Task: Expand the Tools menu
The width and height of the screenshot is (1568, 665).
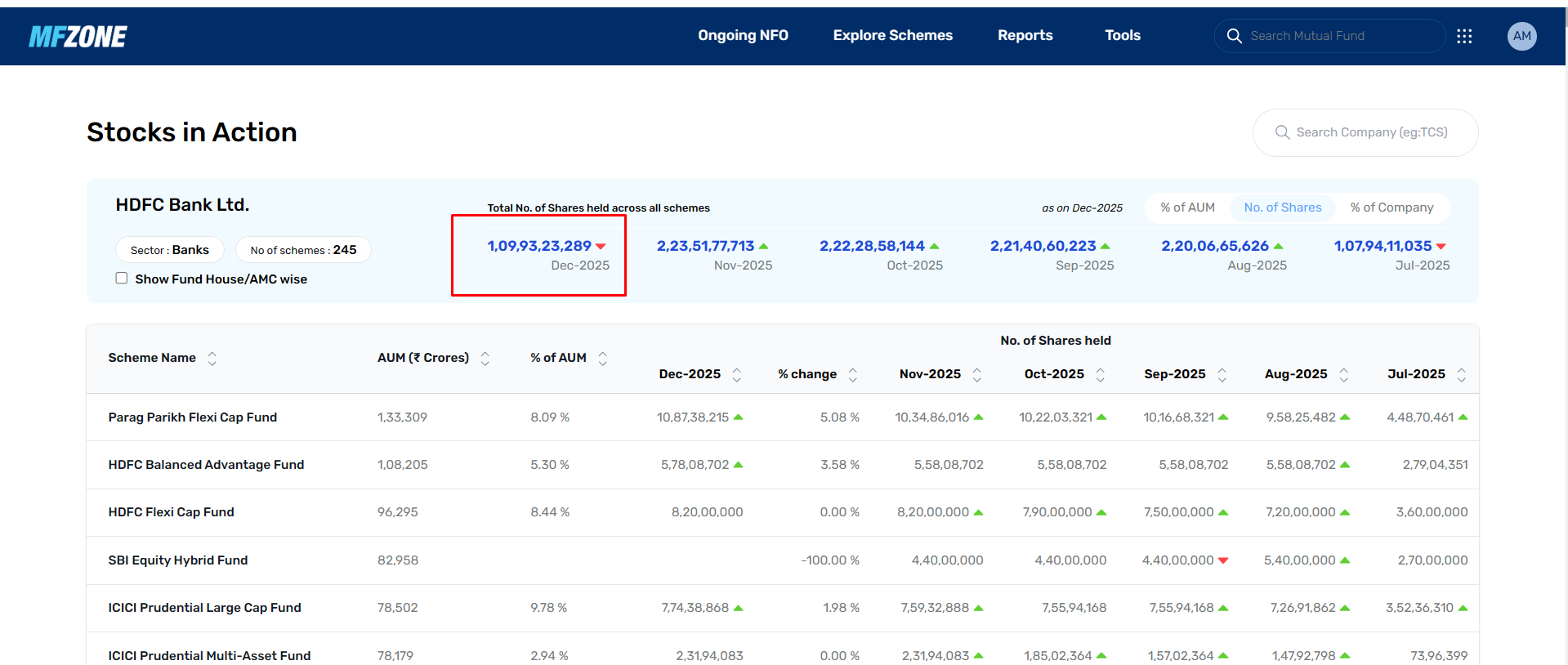Action: [x=1122, y=35]
